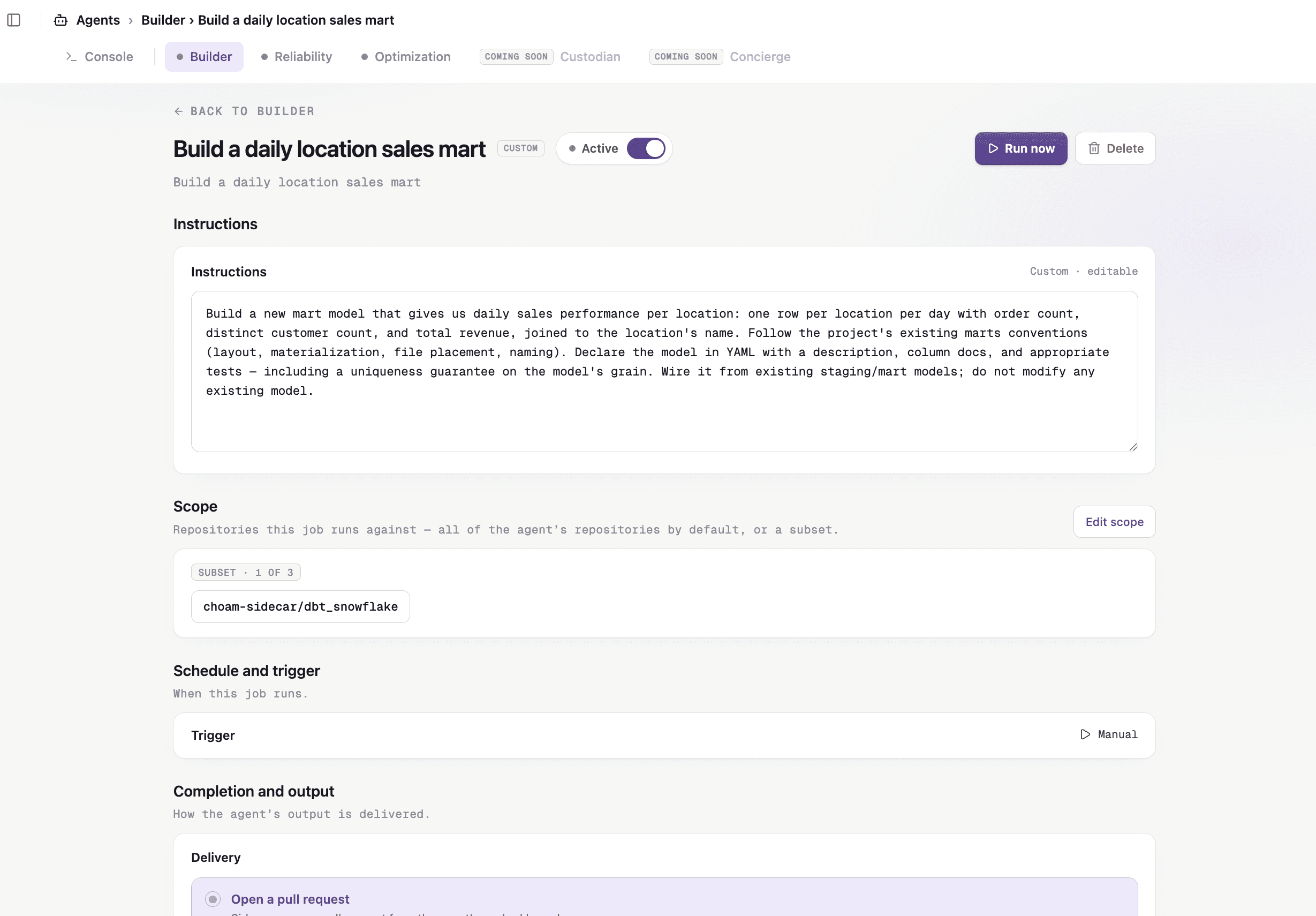Image resolution: width=1316 pixels, height=916 pixels.
Task: Click the Trigger row label
Action: click(213, 735)
